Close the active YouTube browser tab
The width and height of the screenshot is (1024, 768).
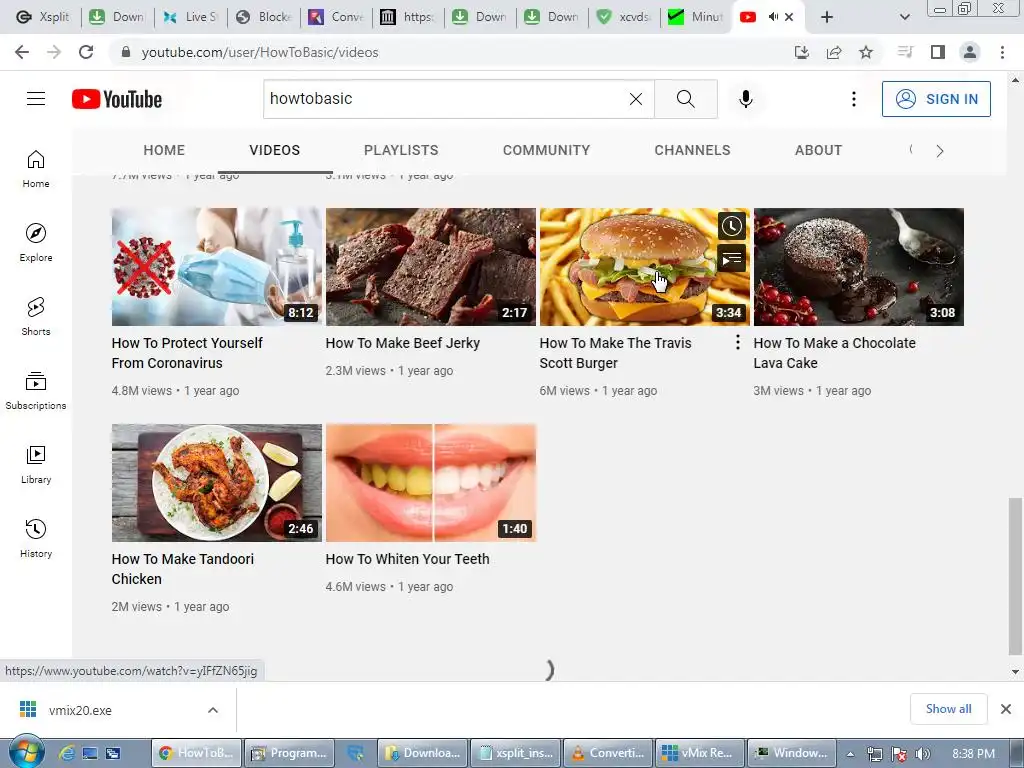pyautogui.click(x=789, y=17)
